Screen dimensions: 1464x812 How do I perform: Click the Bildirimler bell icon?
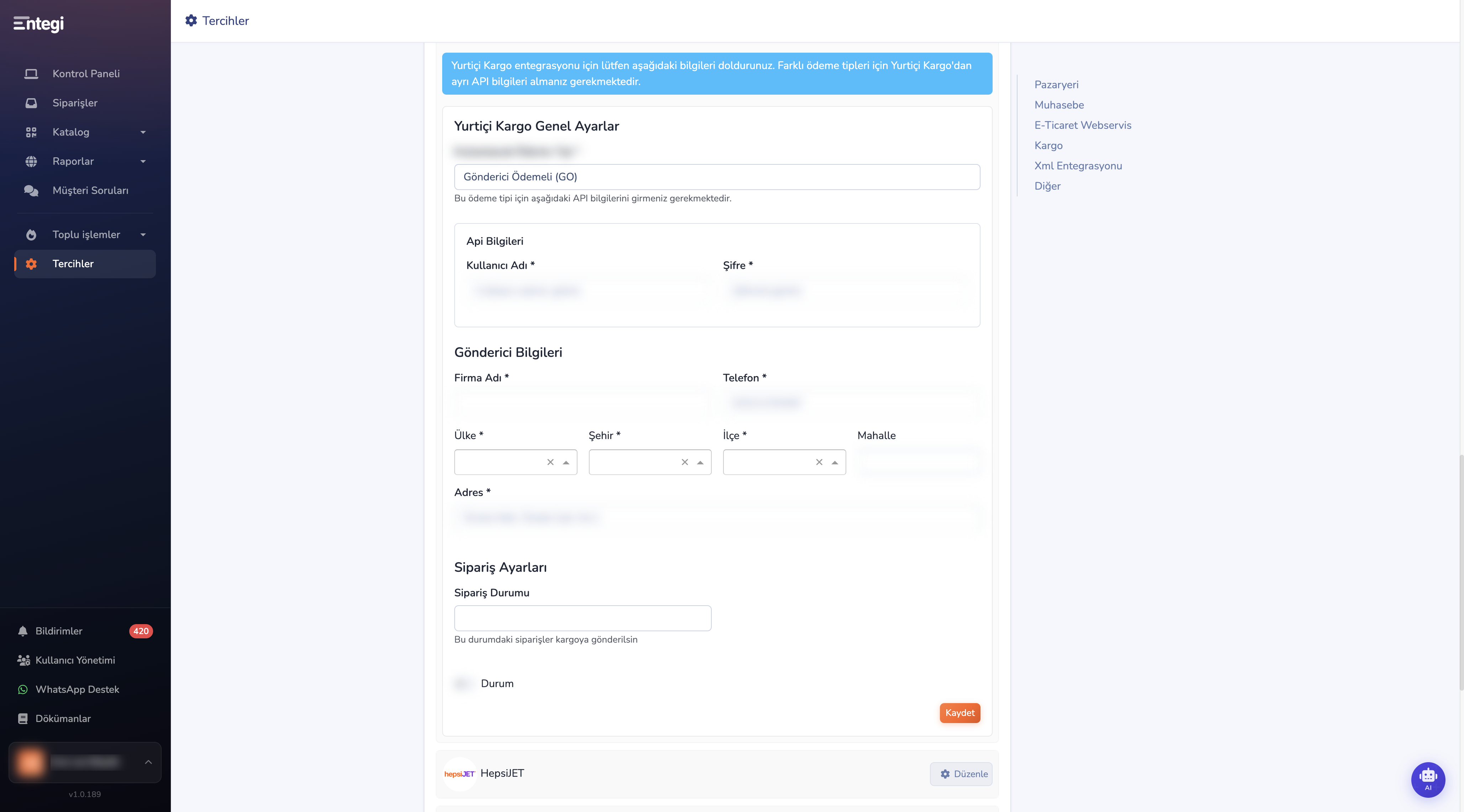point(23,631)
